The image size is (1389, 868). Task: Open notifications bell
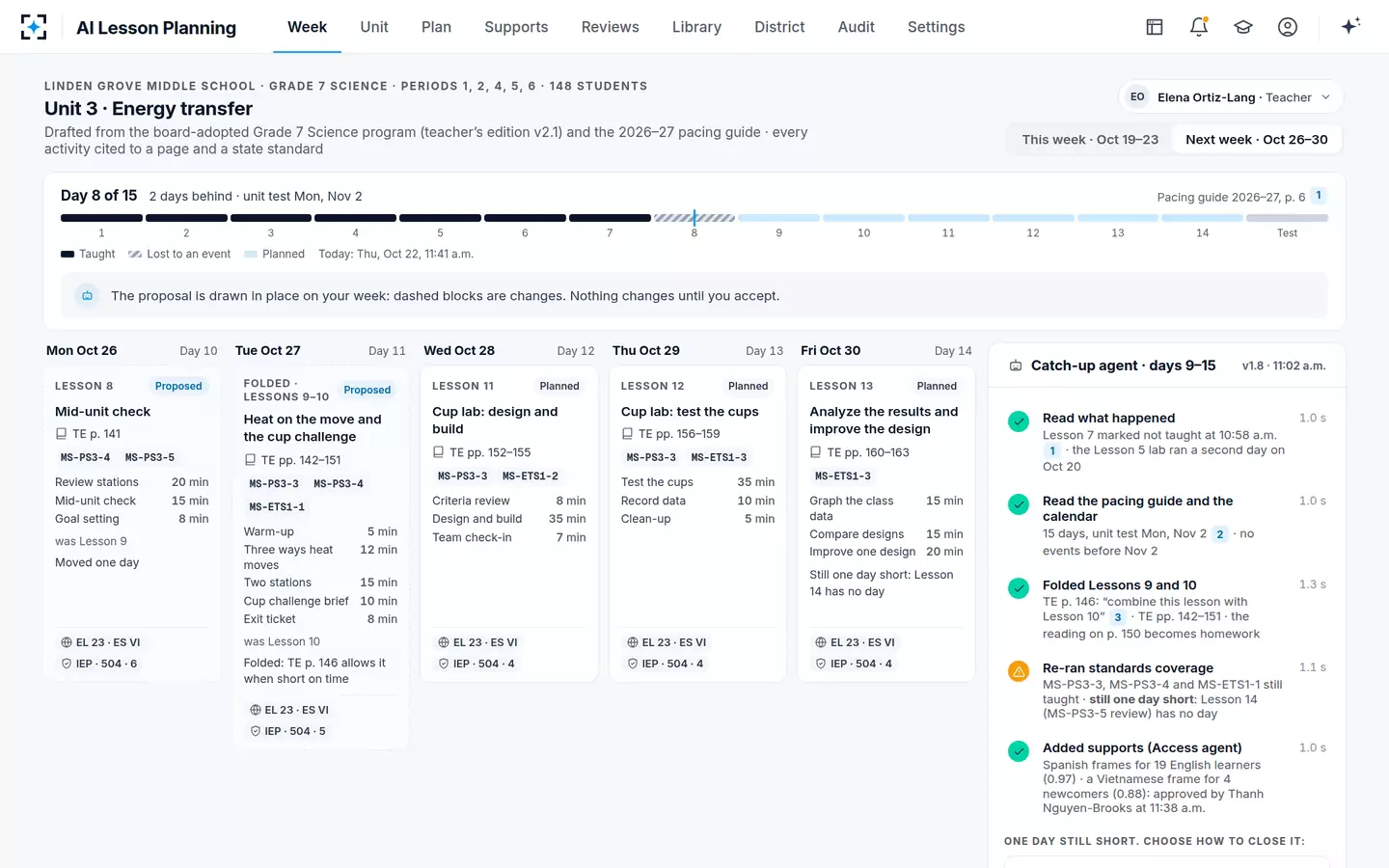click(x=1199, y=27)
